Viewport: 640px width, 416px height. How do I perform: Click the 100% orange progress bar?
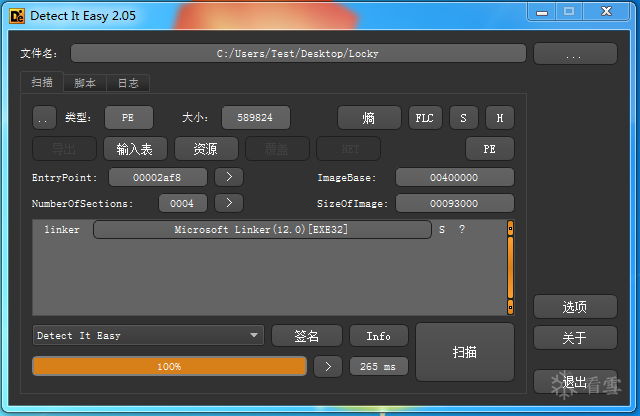[169, 366]
